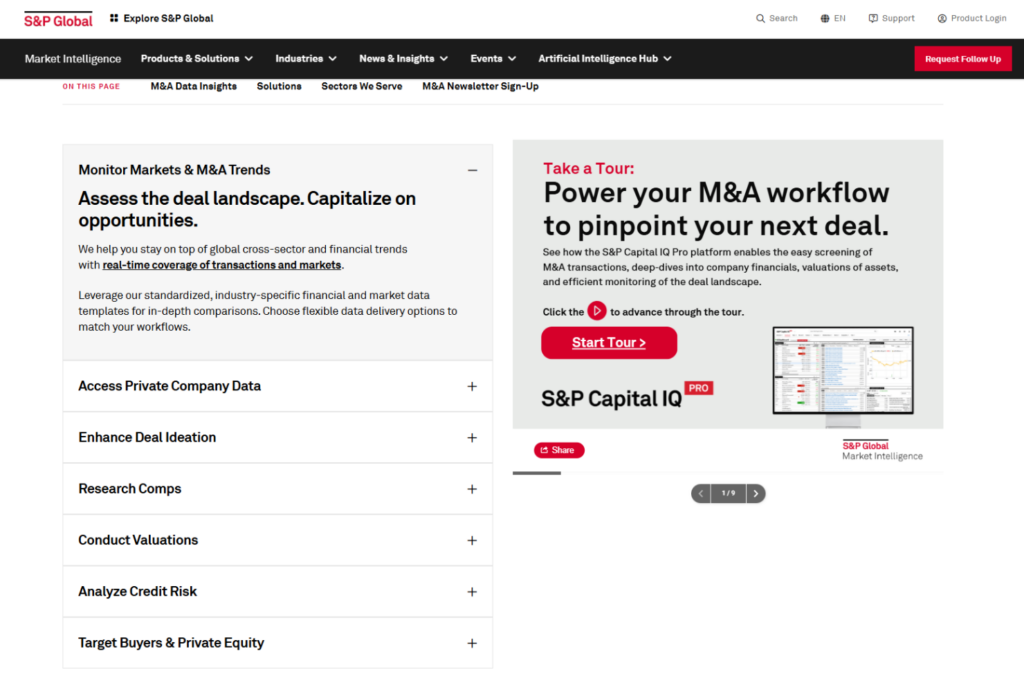Collapse Monitor Markets & M&A Trends section

point(472,170)
